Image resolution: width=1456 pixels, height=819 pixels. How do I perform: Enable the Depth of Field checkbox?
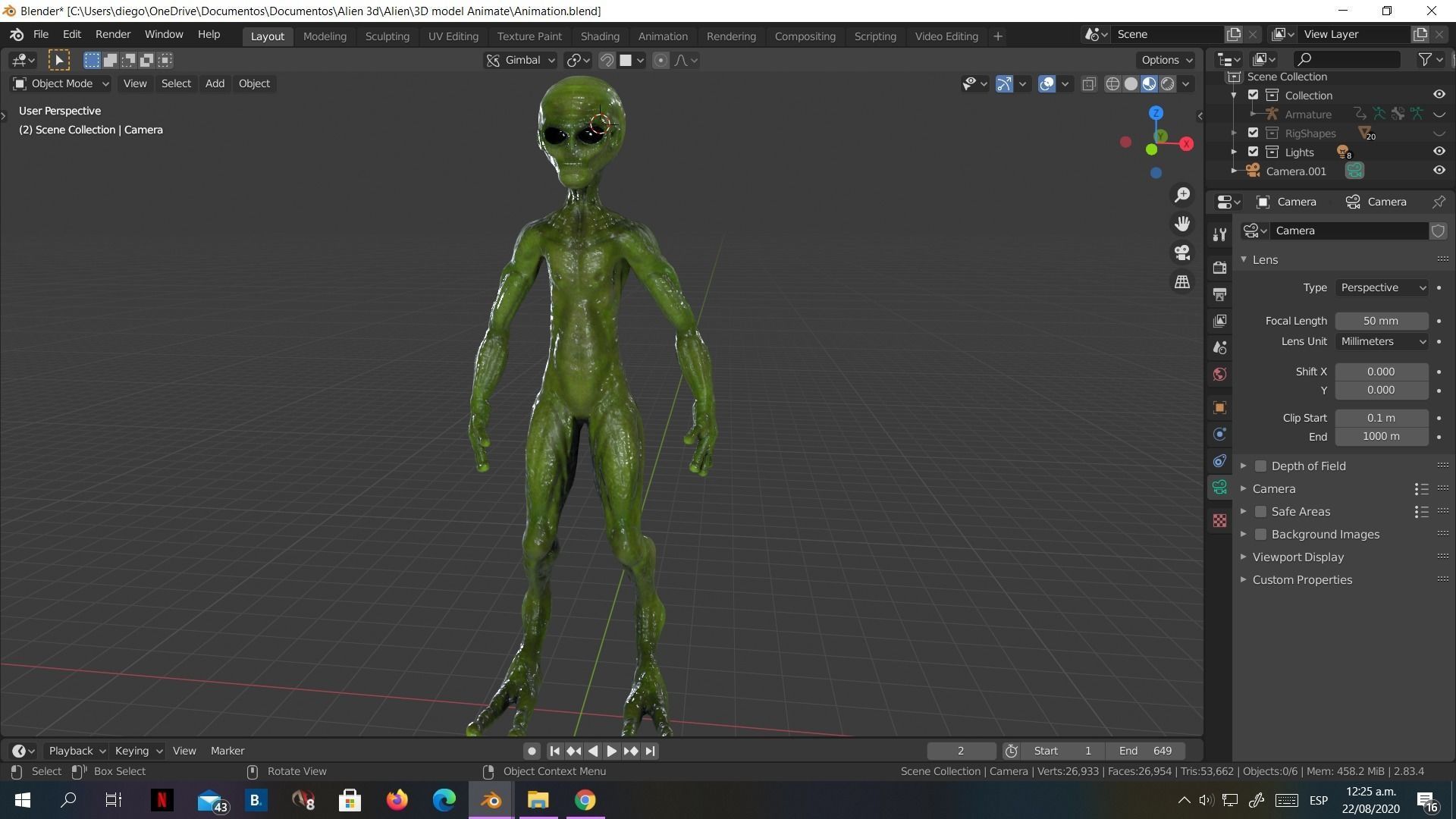pyautogui.click(x=1260, y=466)
